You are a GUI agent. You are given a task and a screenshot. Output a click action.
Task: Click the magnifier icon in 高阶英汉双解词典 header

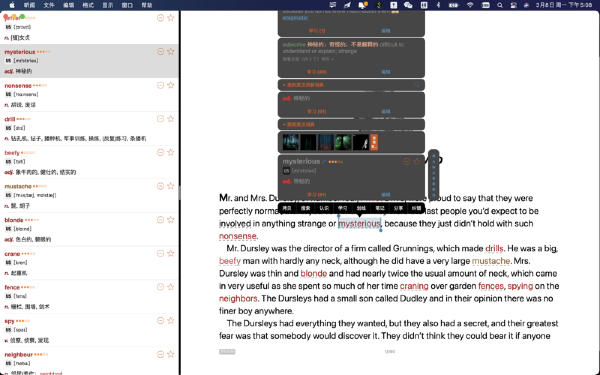[417, 85]
